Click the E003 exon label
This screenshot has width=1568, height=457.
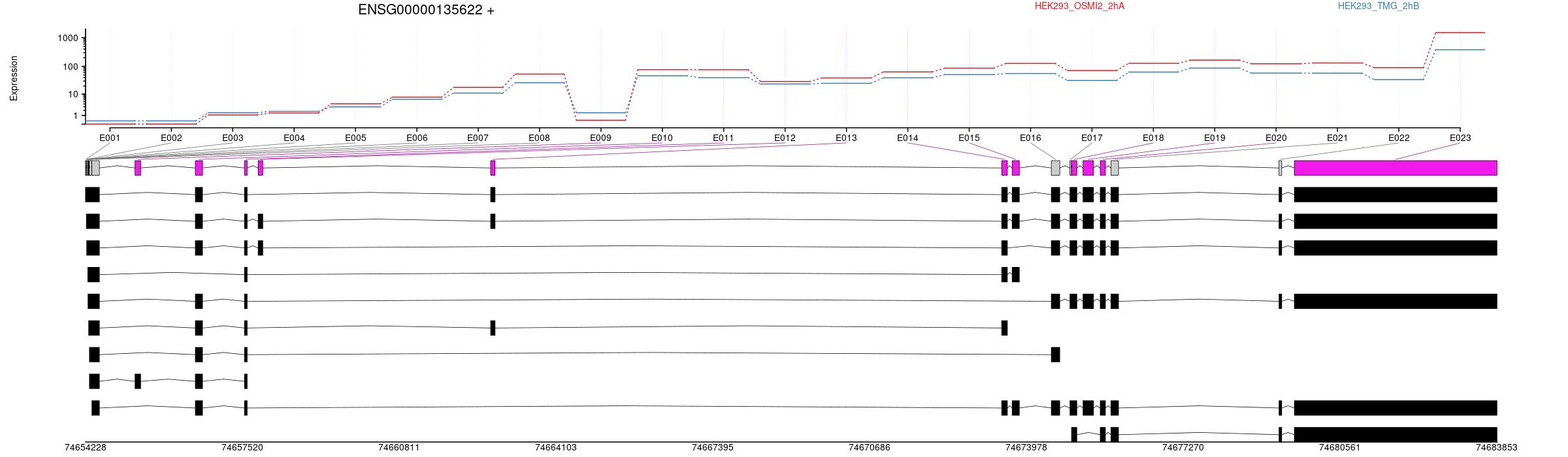tap(233, 138)
